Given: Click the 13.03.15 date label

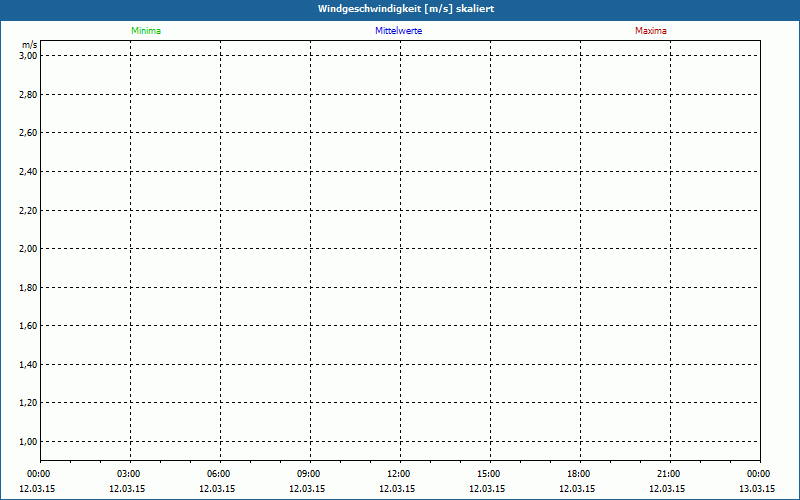Looking at the screenshot, I should pos(757,489).
